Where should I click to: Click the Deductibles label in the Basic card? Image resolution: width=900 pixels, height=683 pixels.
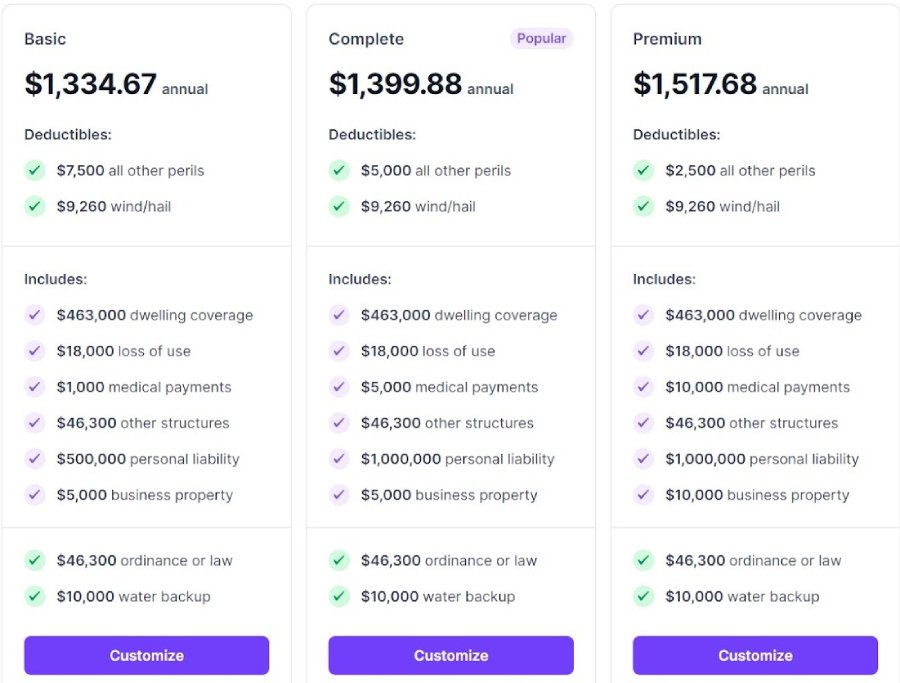(x=61, y=134)
